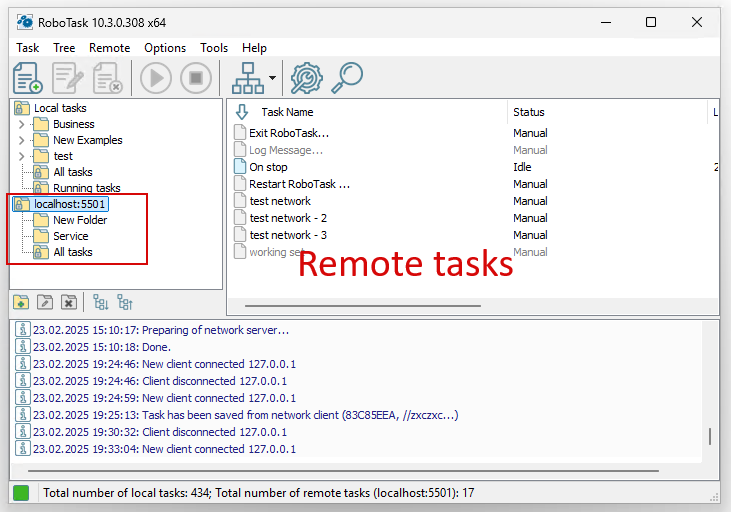Open the dropdown arrow beside the network icon
Screen dimensions: 731x512
pos(272,78)
